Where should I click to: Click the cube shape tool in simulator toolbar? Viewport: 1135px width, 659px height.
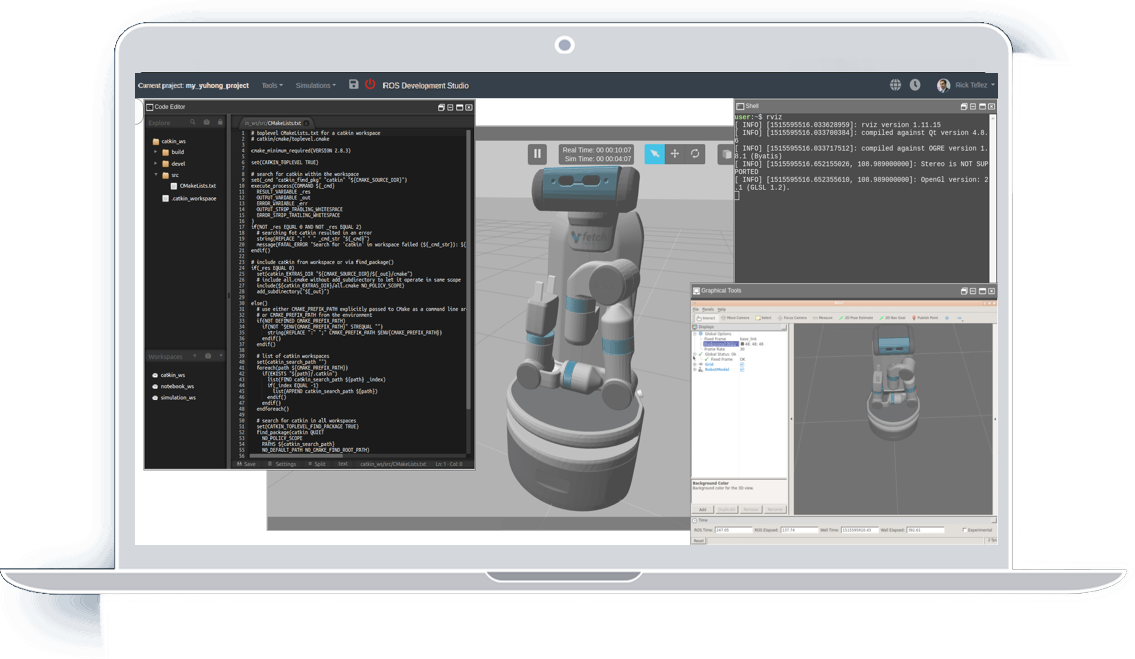pos(726,154)
